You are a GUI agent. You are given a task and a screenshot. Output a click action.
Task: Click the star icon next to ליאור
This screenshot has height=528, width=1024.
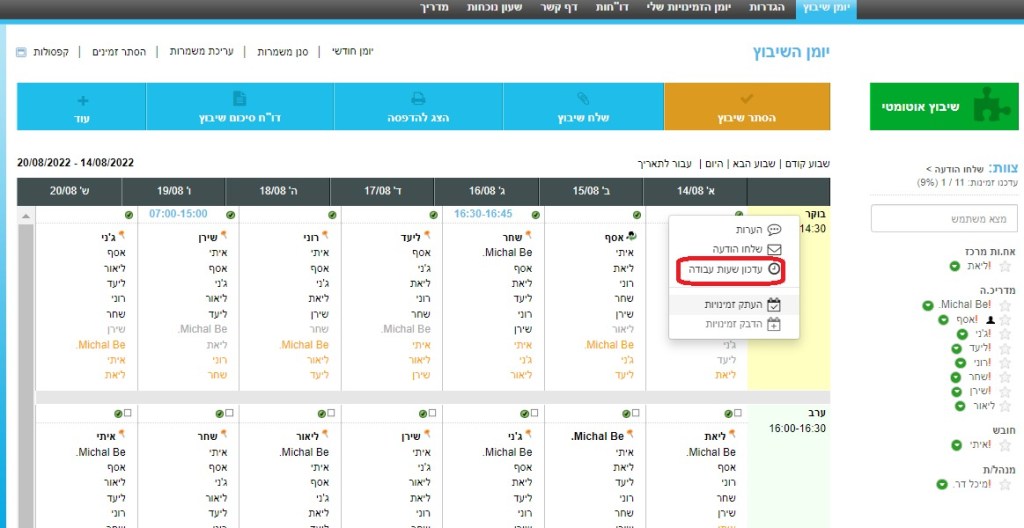click(x=1005, y=406)
